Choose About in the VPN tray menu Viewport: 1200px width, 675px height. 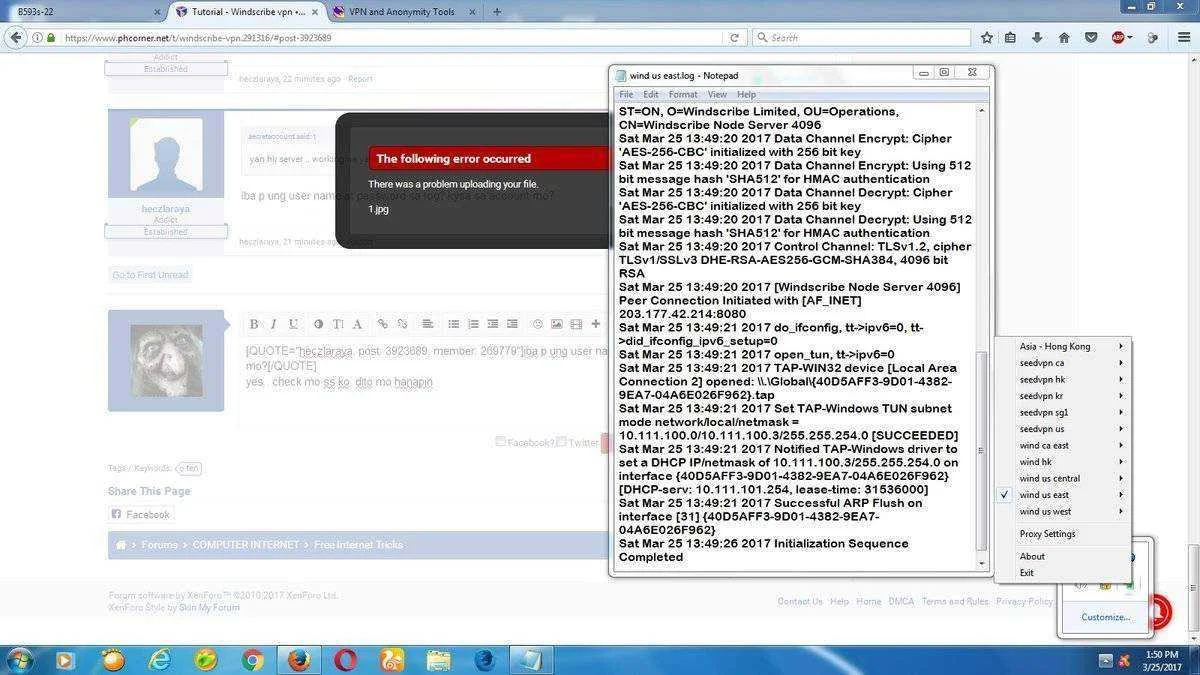tap(1062, 556)
